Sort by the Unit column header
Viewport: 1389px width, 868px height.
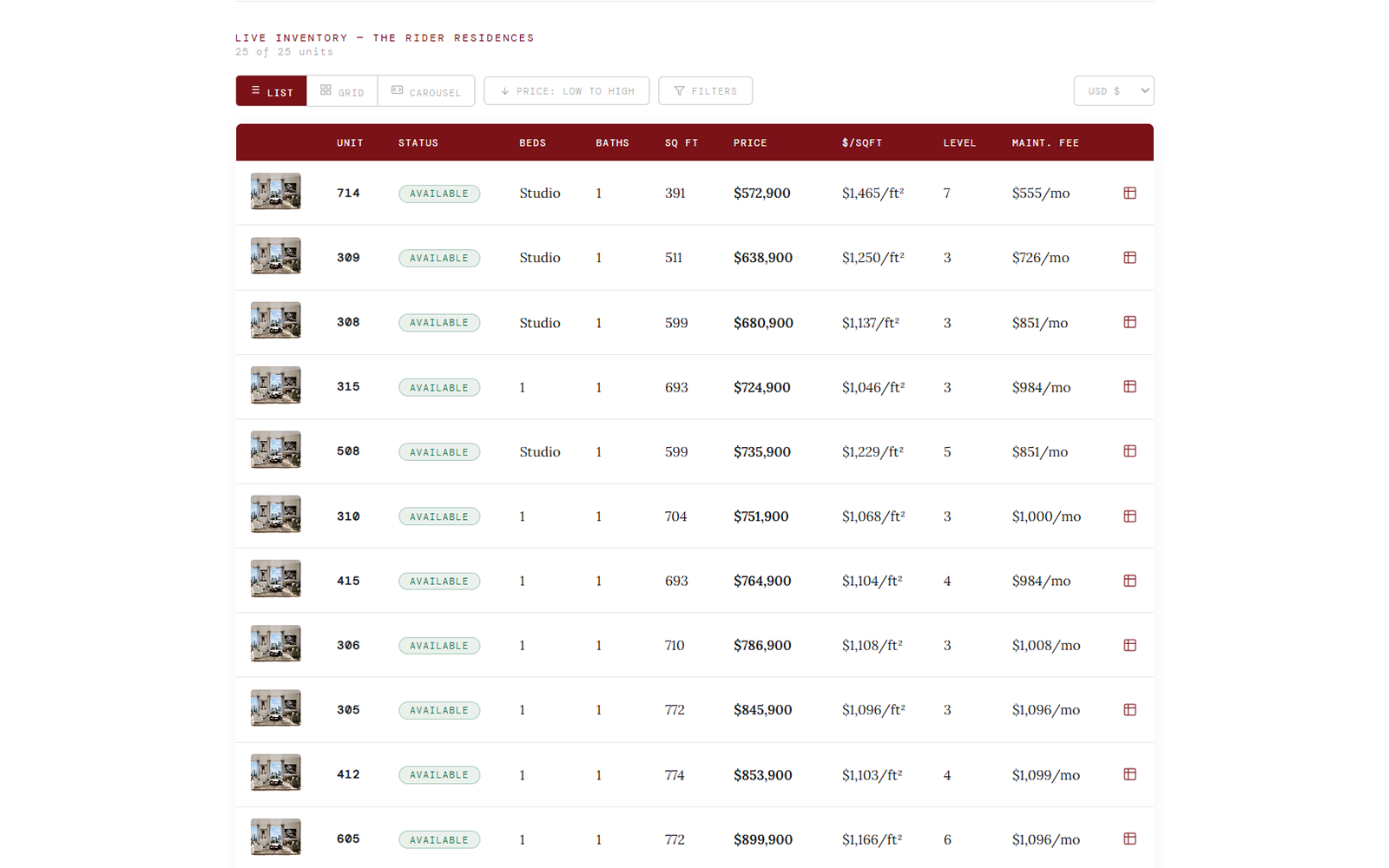(350, 143)
